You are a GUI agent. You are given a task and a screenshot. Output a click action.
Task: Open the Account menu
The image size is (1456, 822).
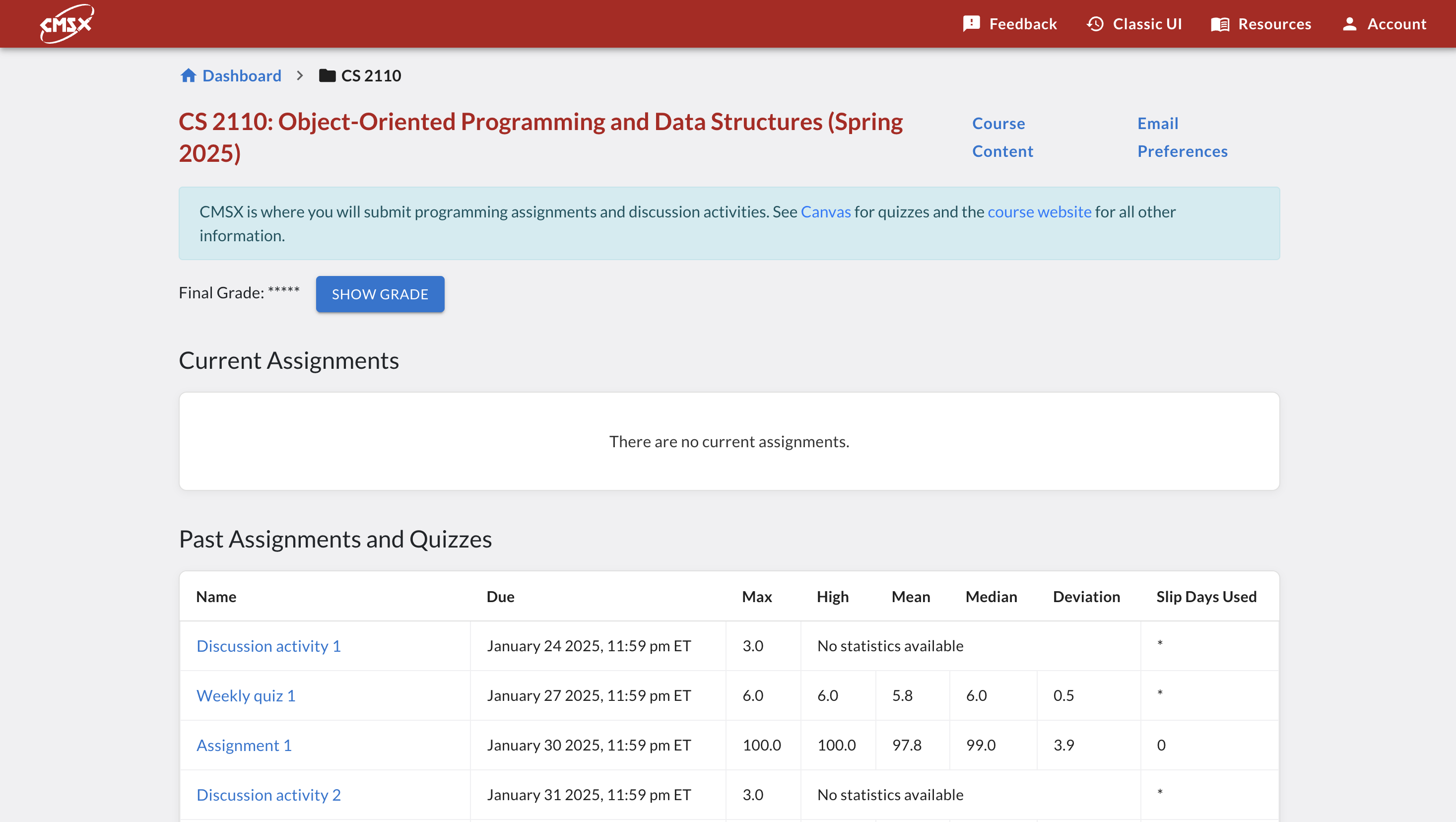(x=1396, y=24)
